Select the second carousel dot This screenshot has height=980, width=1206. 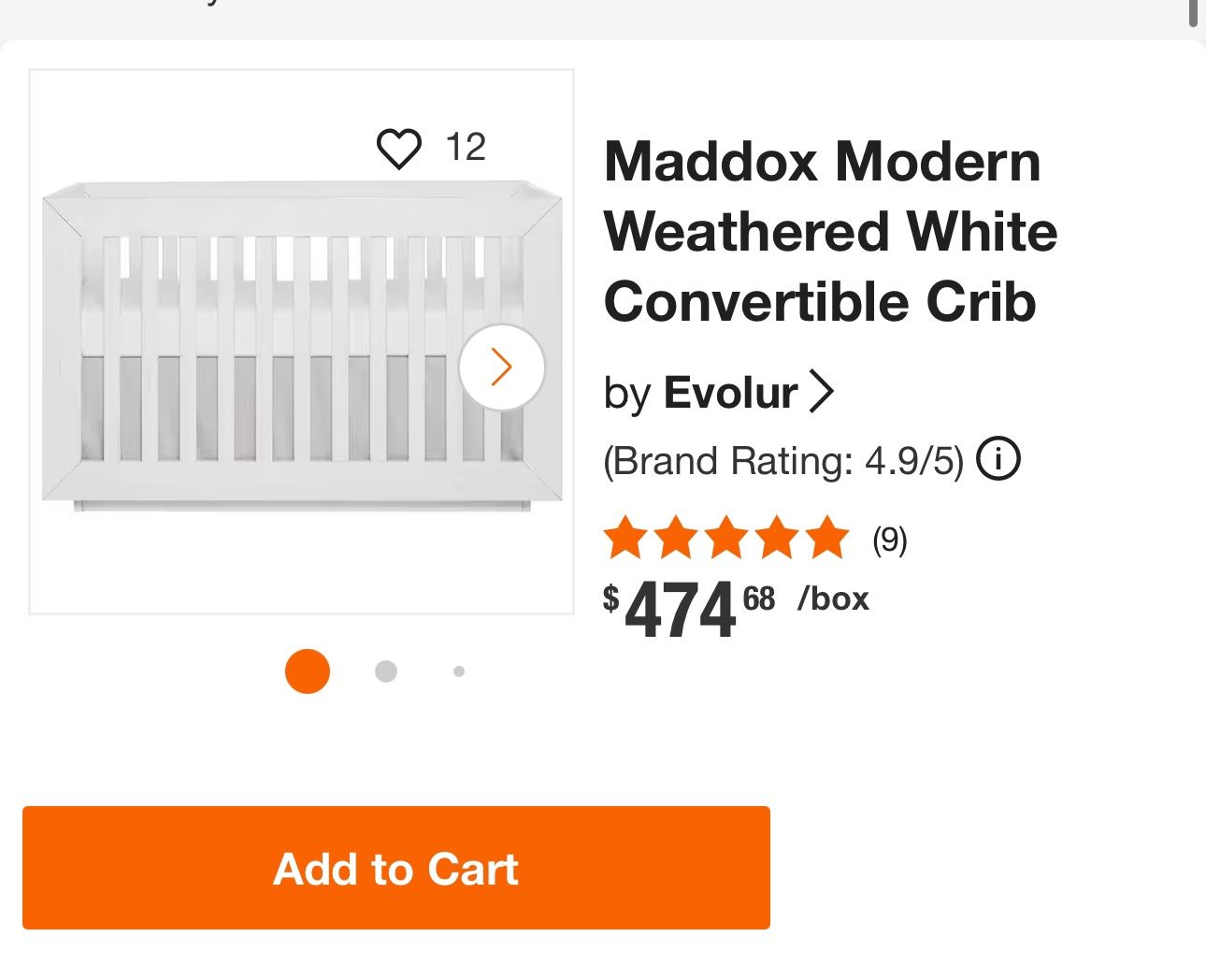point(385,670)
